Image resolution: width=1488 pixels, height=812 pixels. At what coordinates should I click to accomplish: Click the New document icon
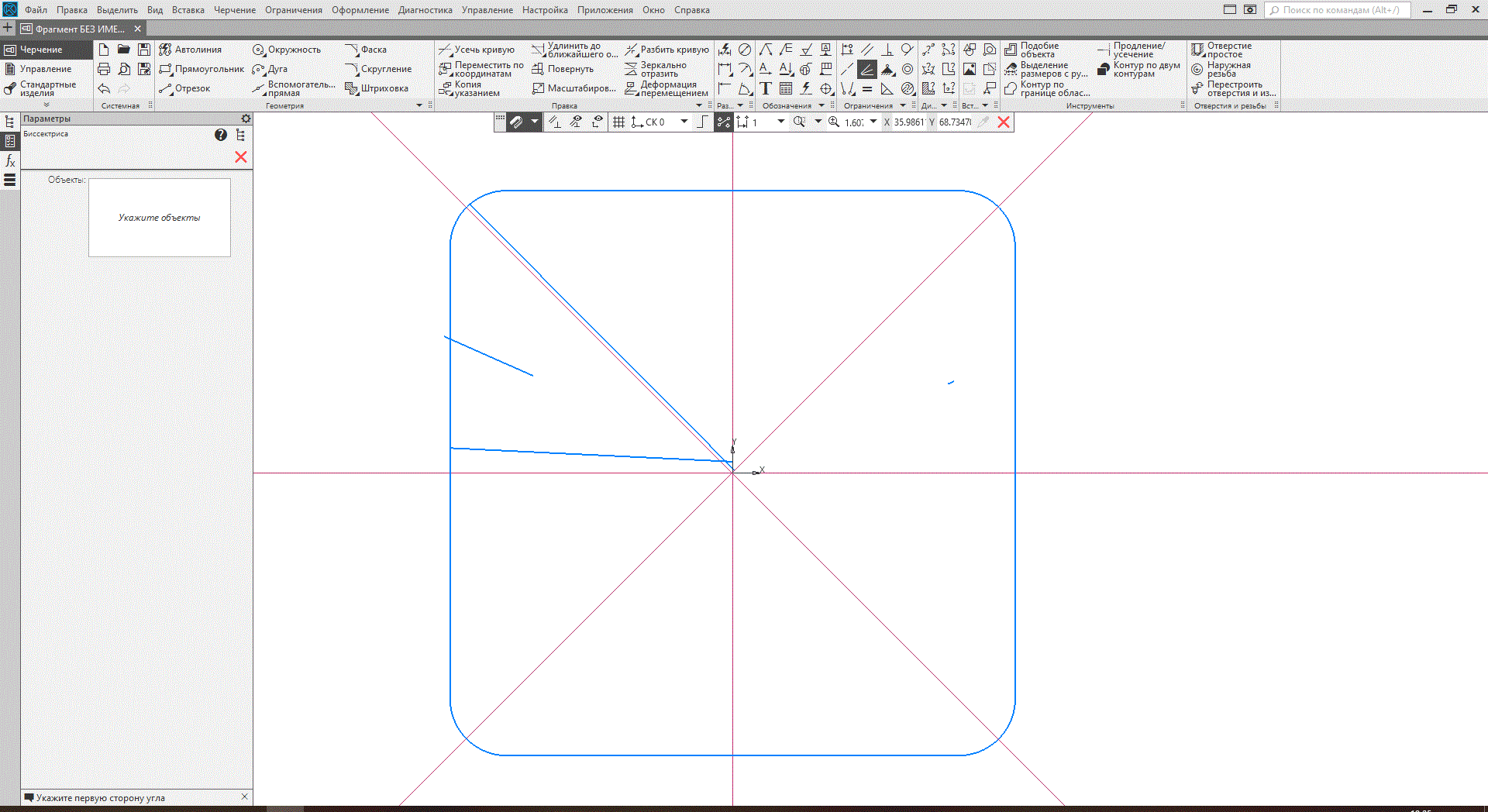pos(104,50)
